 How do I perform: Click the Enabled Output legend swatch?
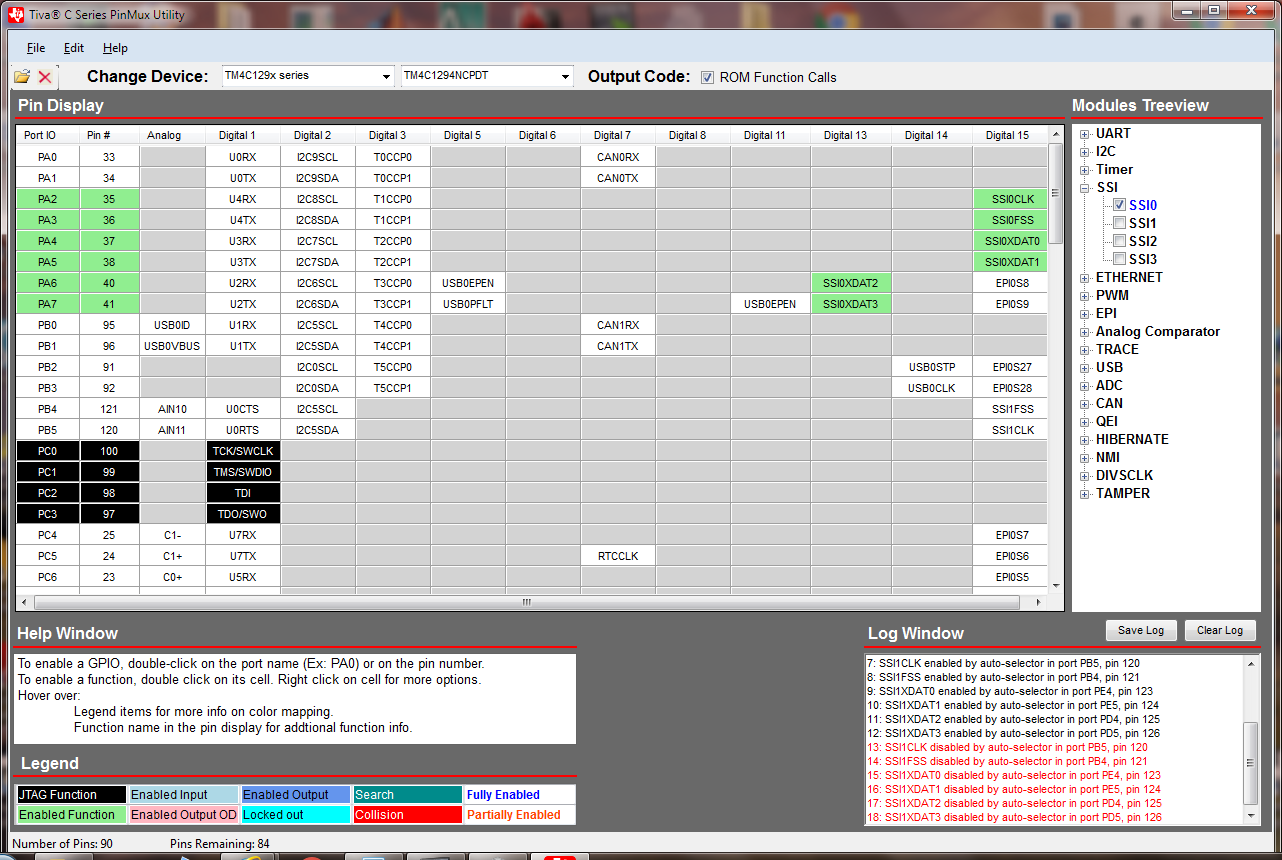[x=295, y=795]
